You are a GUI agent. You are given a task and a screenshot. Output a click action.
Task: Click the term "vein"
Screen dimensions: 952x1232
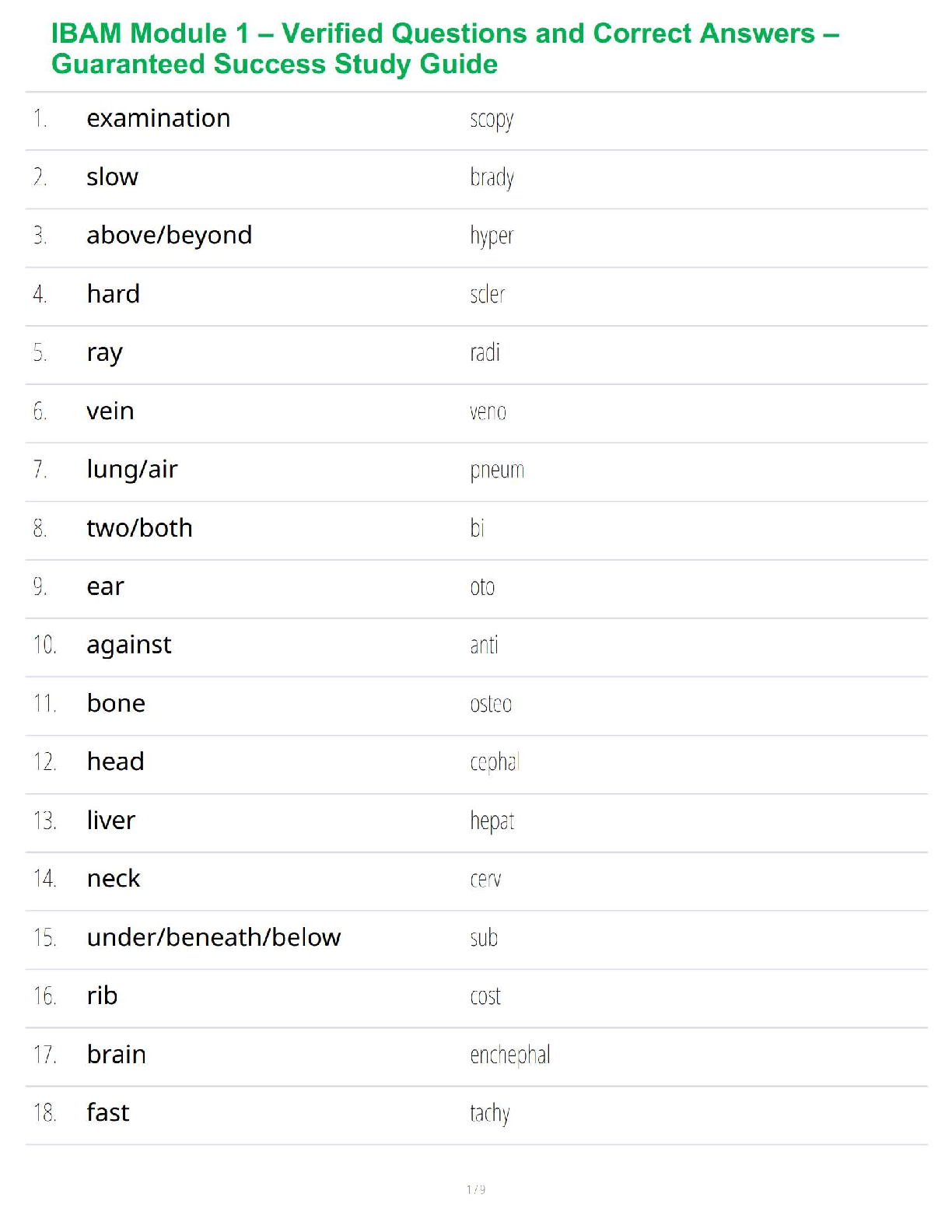[110, 411]
